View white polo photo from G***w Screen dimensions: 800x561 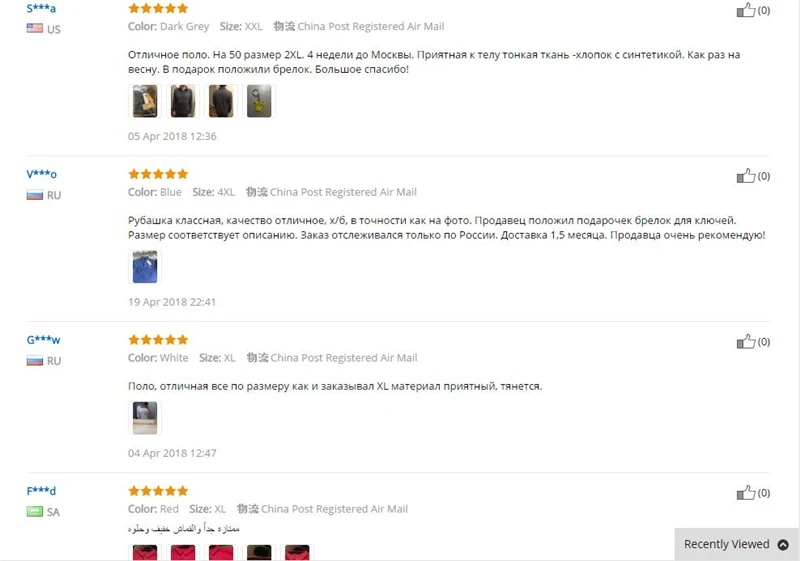145,418
